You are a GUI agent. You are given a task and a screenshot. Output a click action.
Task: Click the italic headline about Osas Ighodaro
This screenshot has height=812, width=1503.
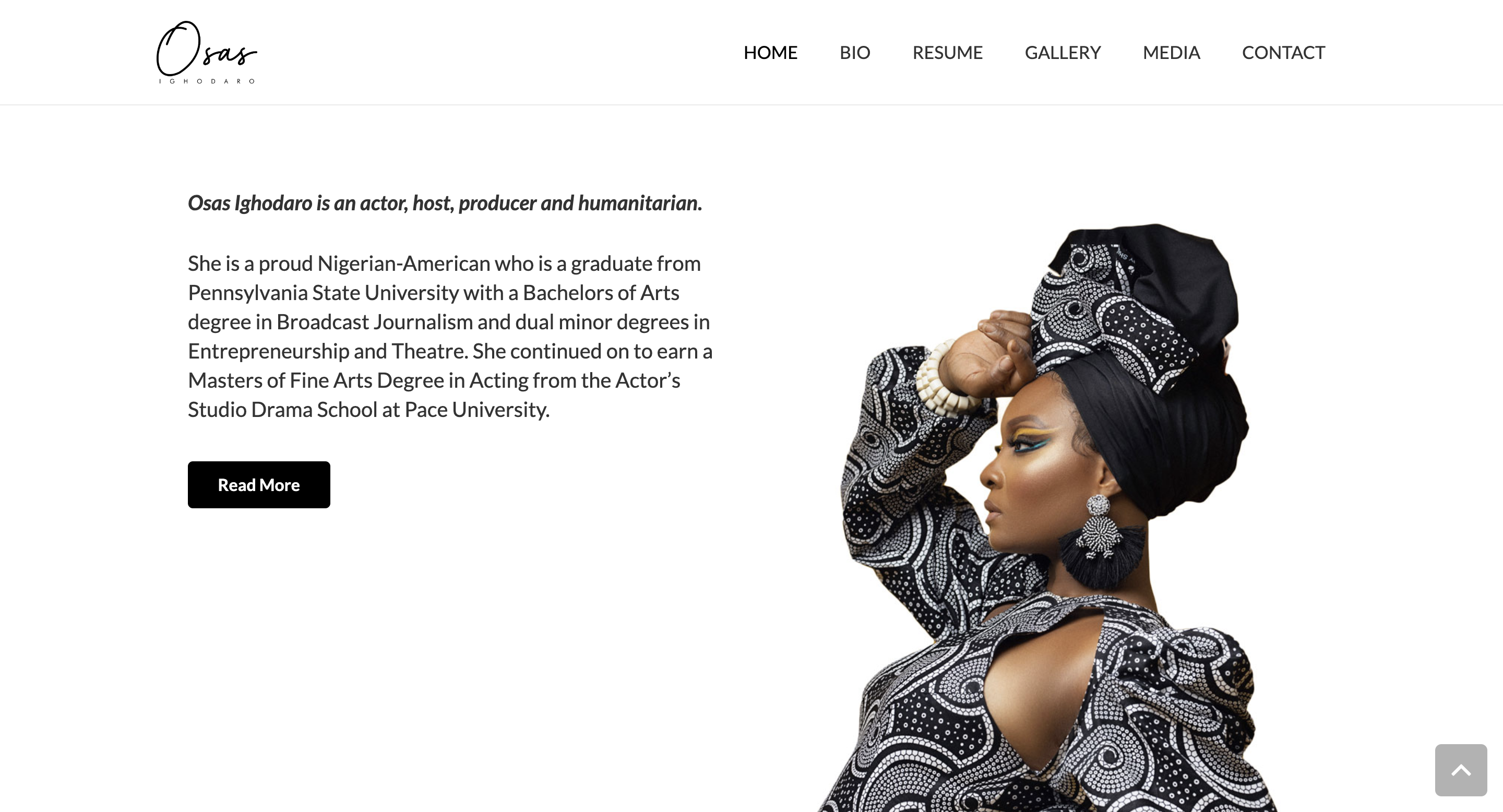click(x=445, y=203)
